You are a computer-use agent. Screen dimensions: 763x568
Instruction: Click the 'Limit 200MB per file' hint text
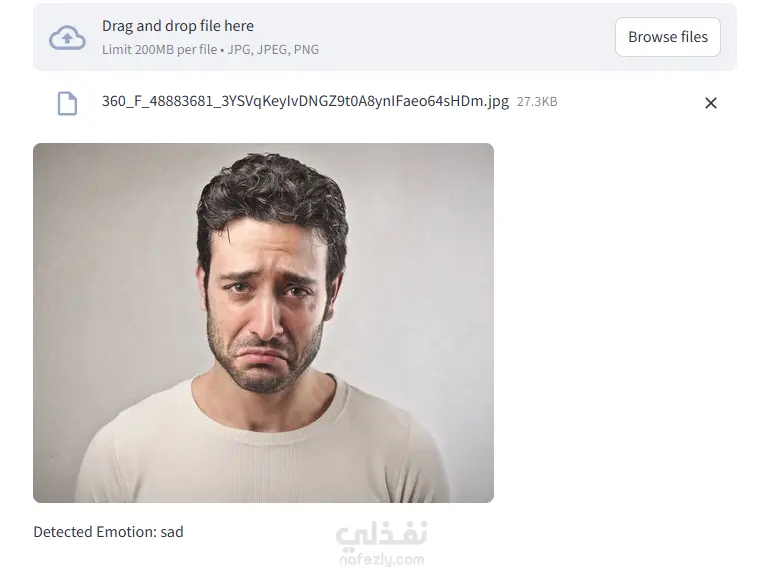160,50
